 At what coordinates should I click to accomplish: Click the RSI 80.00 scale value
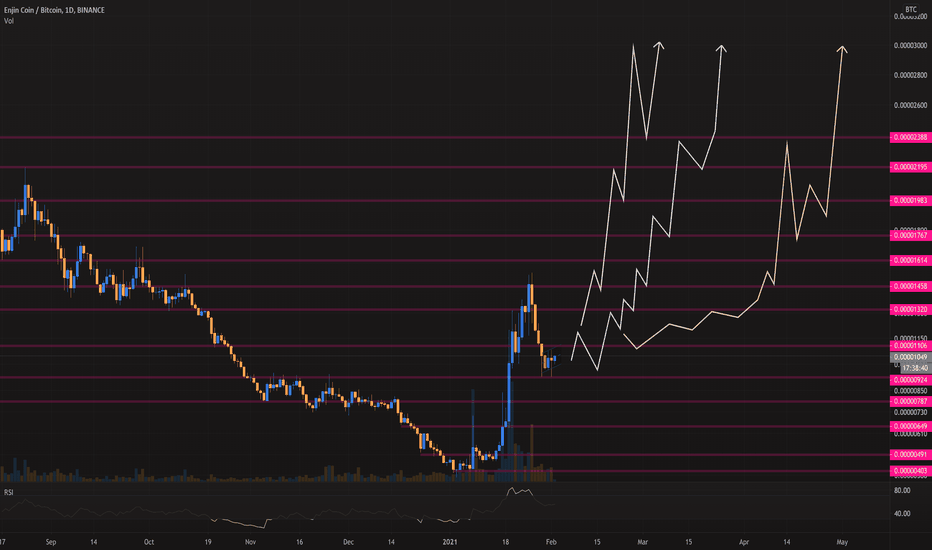[x=902, y=491]
